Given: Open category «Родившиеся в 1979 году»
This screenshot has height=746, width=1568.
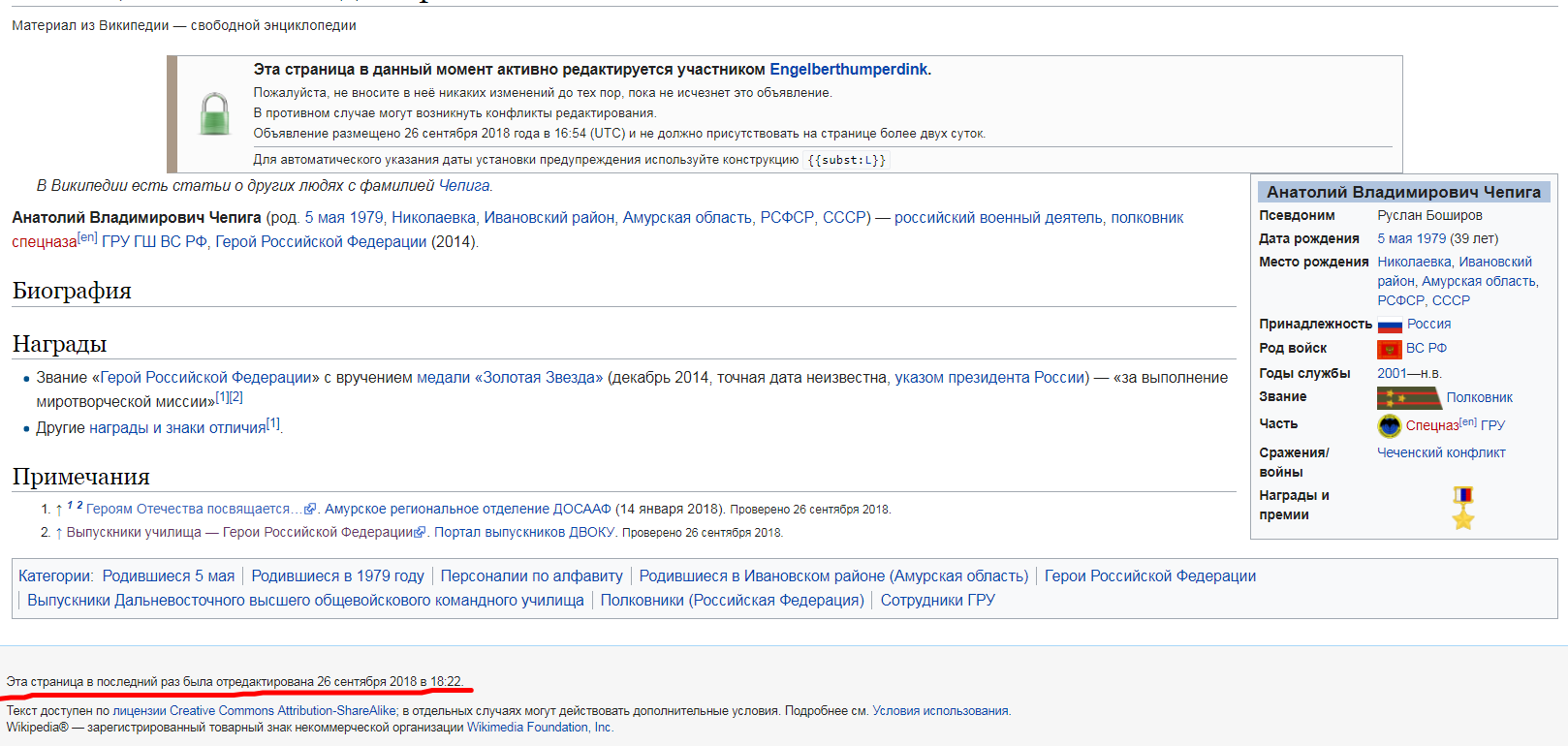Looking at the screenshot, I should (337, 576).
